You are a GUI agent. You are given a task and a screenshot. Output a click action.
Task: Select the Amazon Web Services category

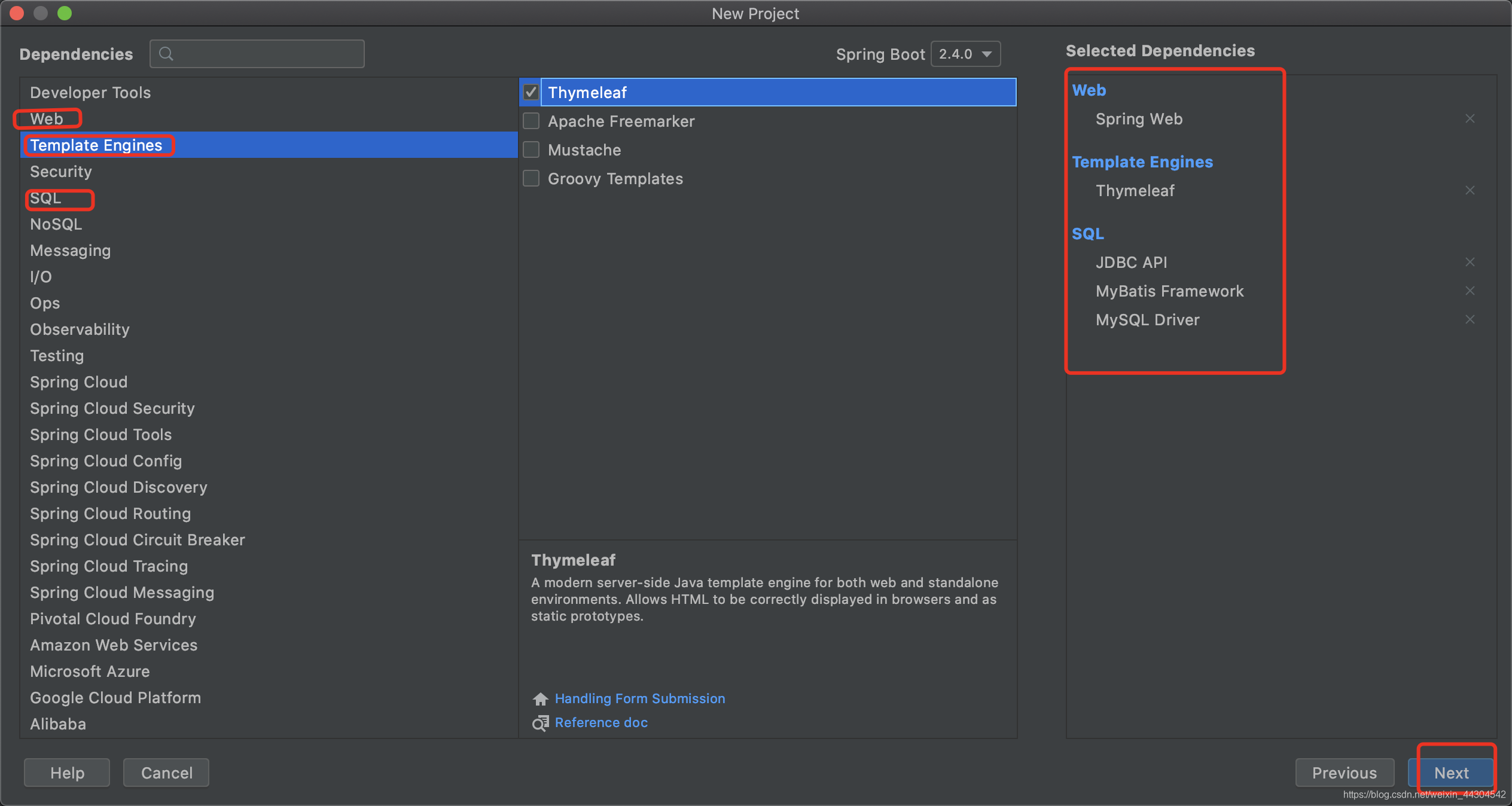[x=269, y=645]
